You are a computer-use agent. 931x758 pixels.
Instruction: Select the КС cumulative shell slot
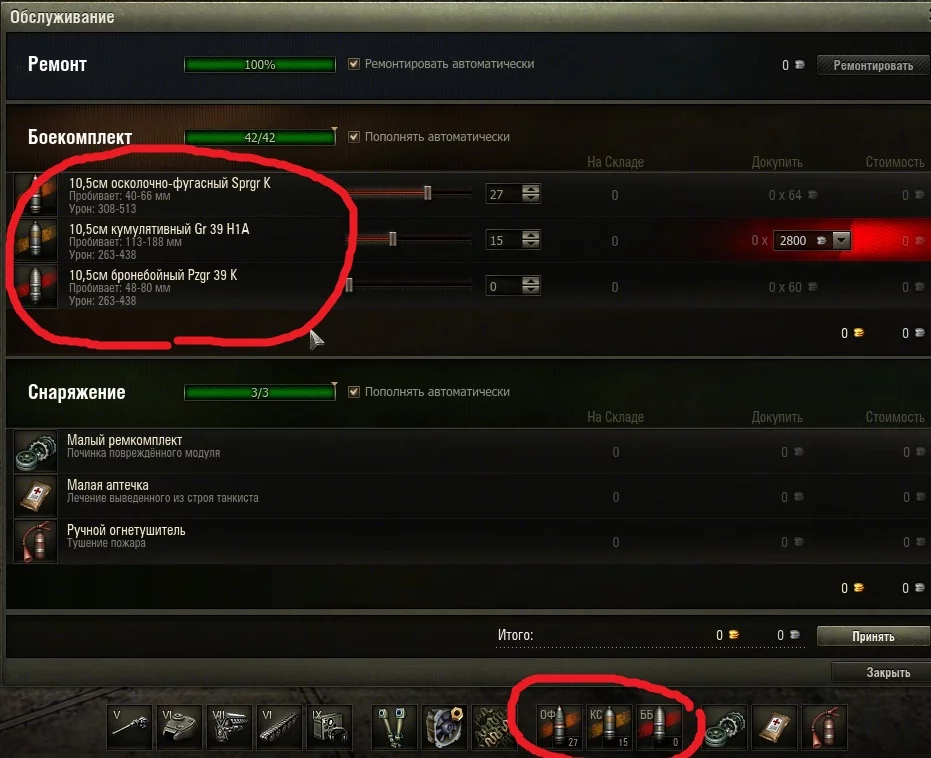click(609, 727)
